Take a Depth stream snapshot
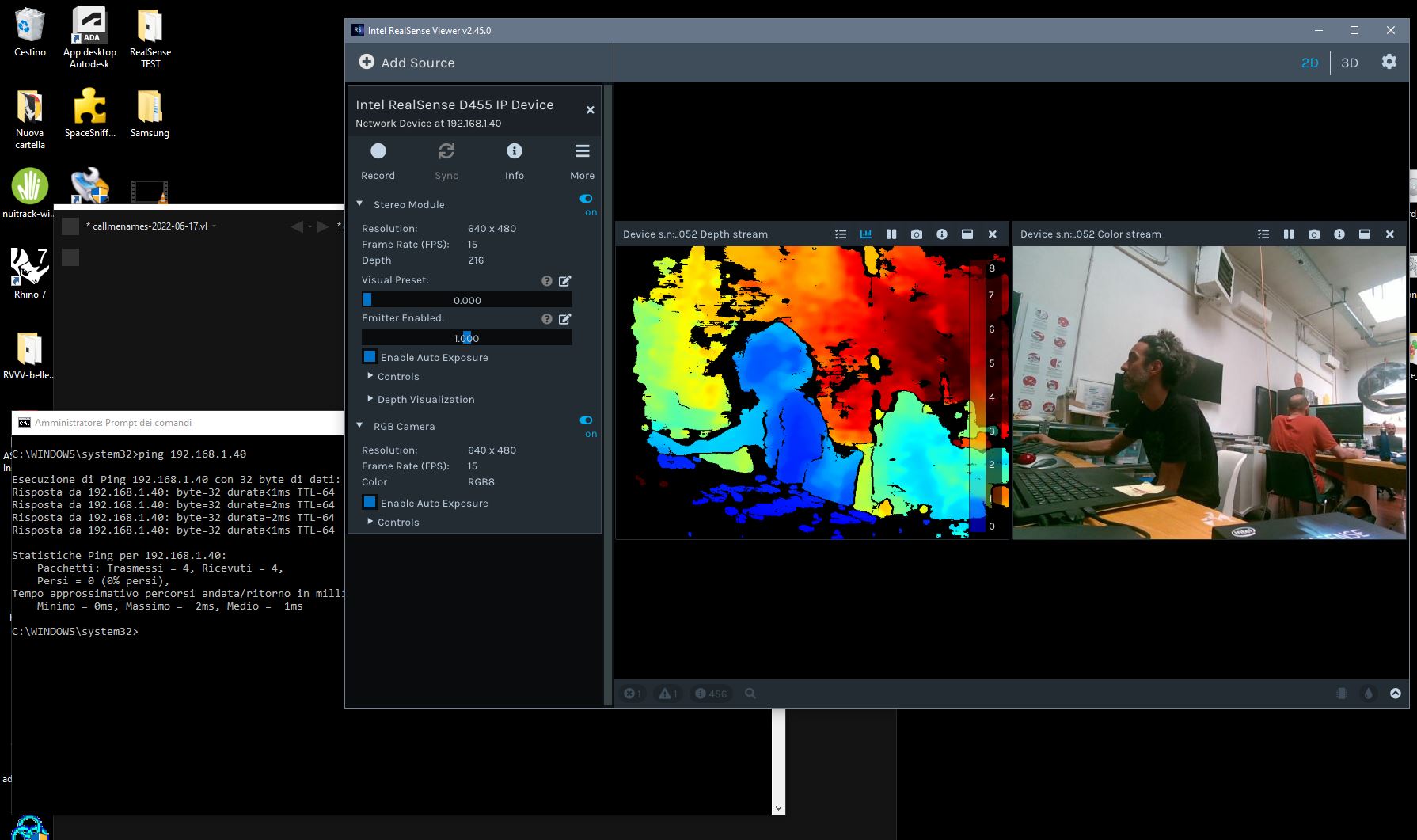Image resolution: width=1417 pixels, height=840 pixels. (917, 234)
